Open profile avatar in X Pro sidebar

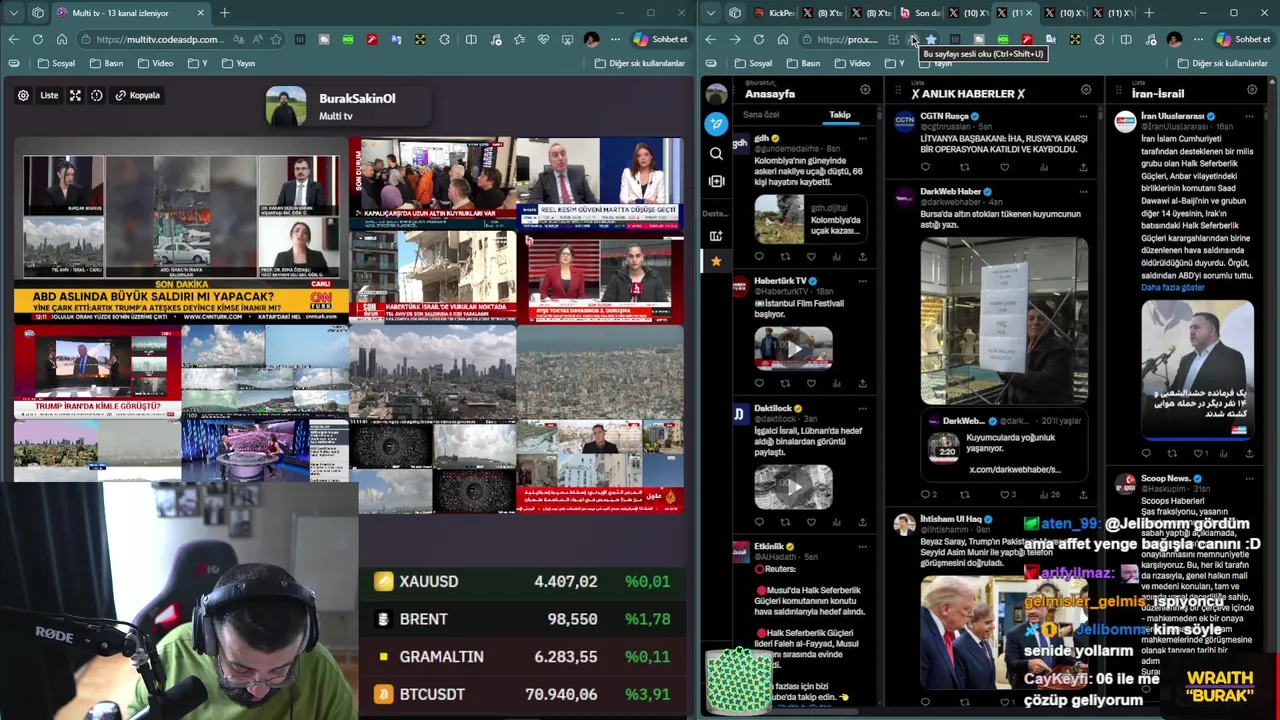(x=716, y=94)
